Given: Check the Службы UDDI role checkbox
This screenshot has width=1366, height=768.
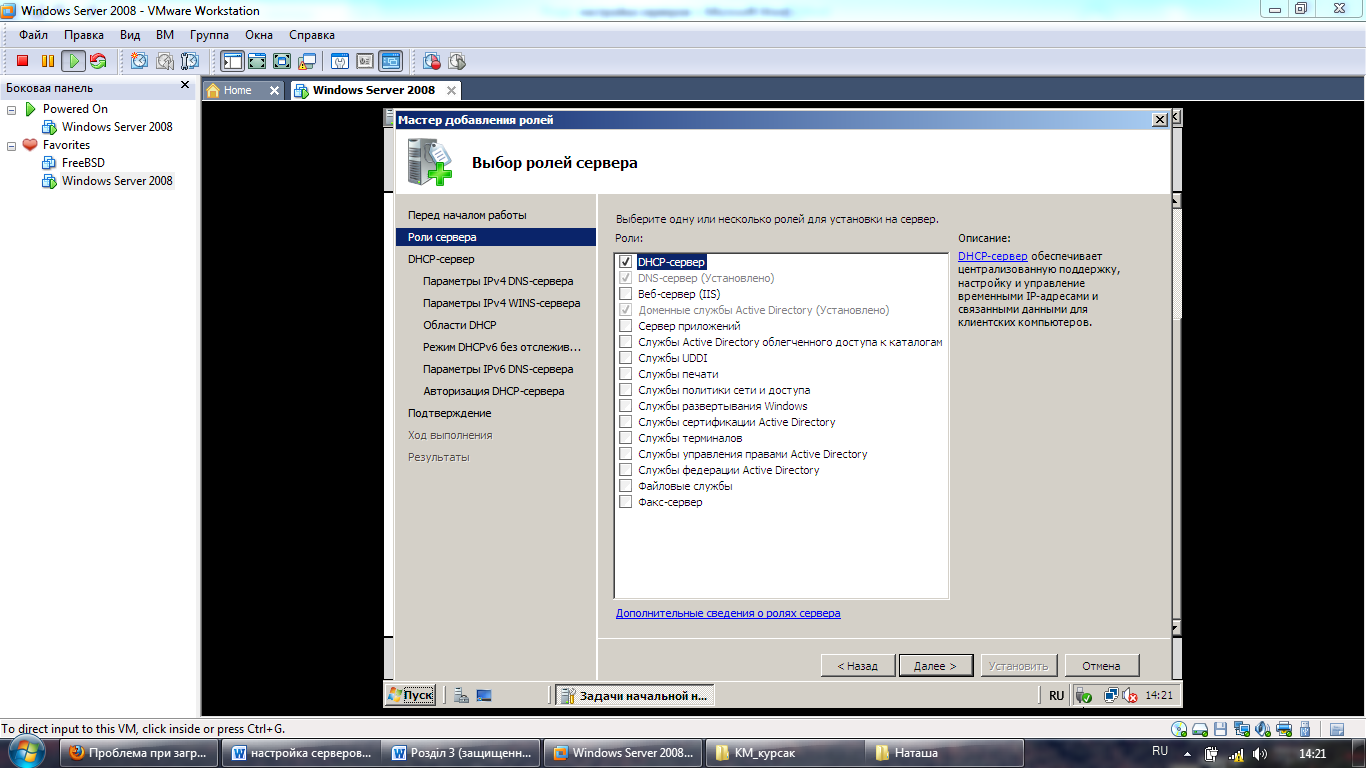Looking at the screenshot, I should (x=625, y=358).
